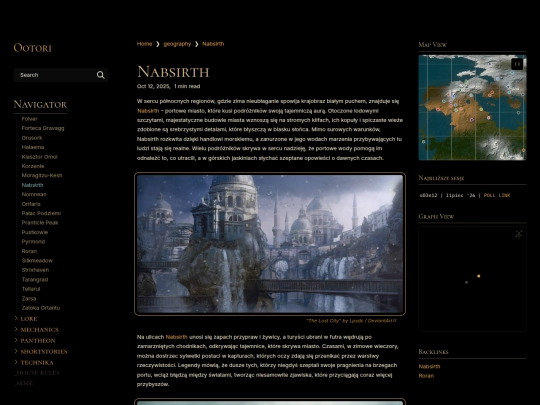Open Klasztor Omol in the navigator
The image size is (540, 405).
coord(39,157)
